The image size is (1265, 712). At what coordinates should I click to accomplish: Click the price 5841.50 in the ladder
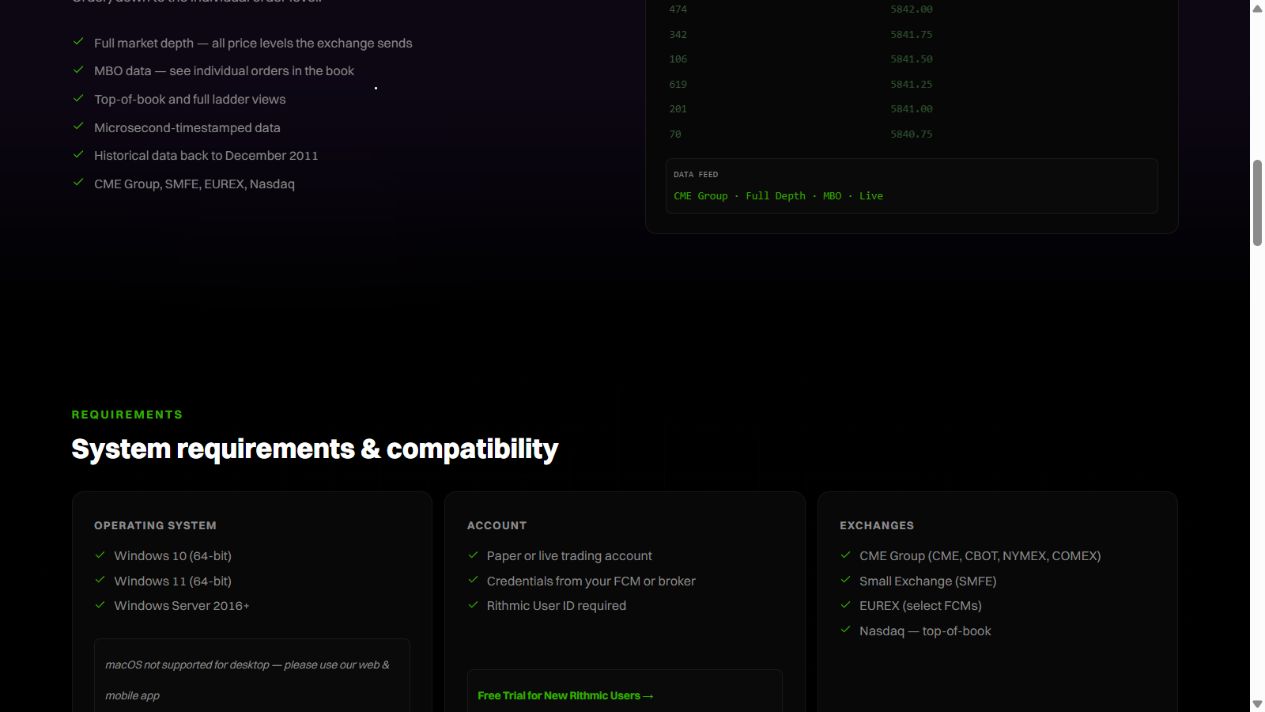coord(911,59)
